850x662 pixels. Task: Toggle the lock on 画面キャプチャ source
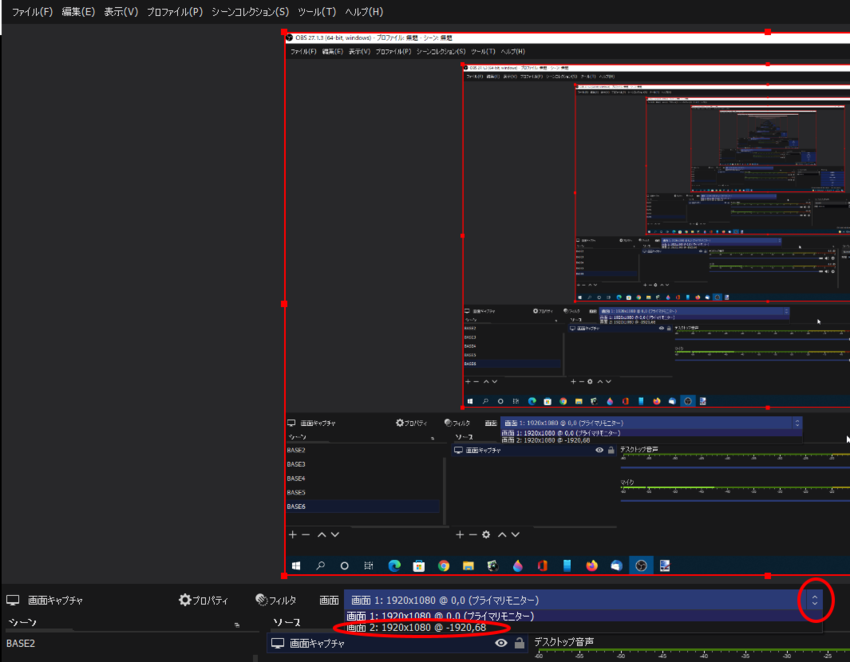pos(519,643)
